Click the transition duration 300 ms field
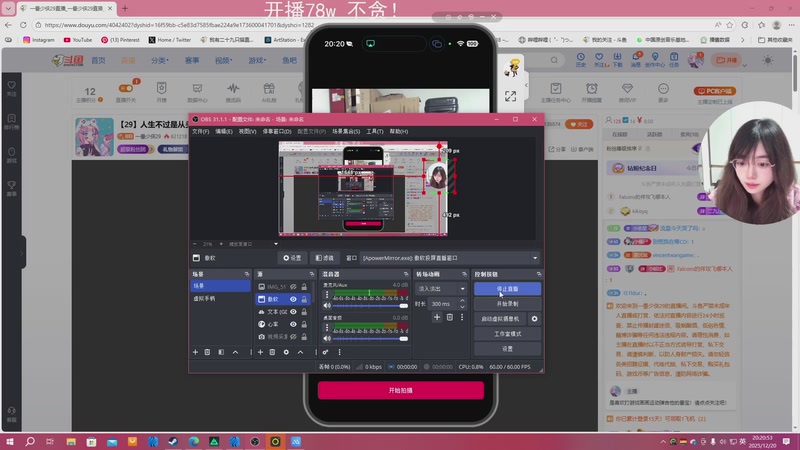This screenshot has width=800, height=450. click(x=443, y=304)
